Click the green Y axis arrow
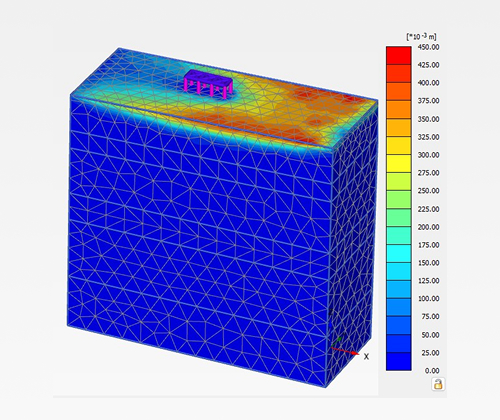Image resolution: width=500 pixels, height=420 pixels. [337, 341]
